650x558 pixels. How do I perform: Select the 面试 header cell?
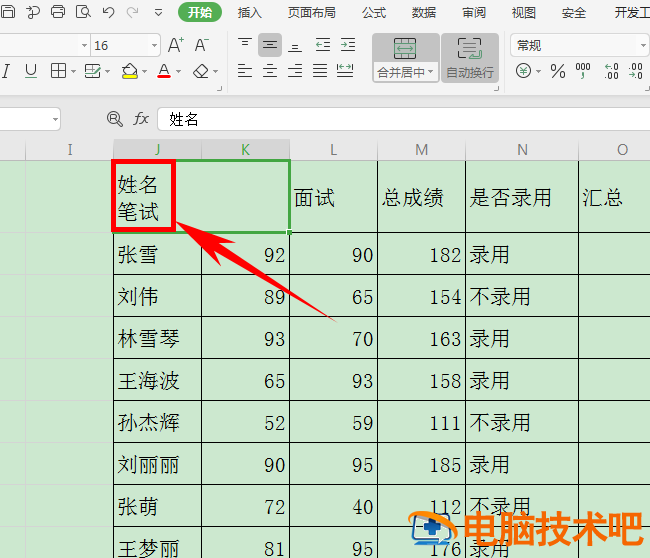coord(333,197)
